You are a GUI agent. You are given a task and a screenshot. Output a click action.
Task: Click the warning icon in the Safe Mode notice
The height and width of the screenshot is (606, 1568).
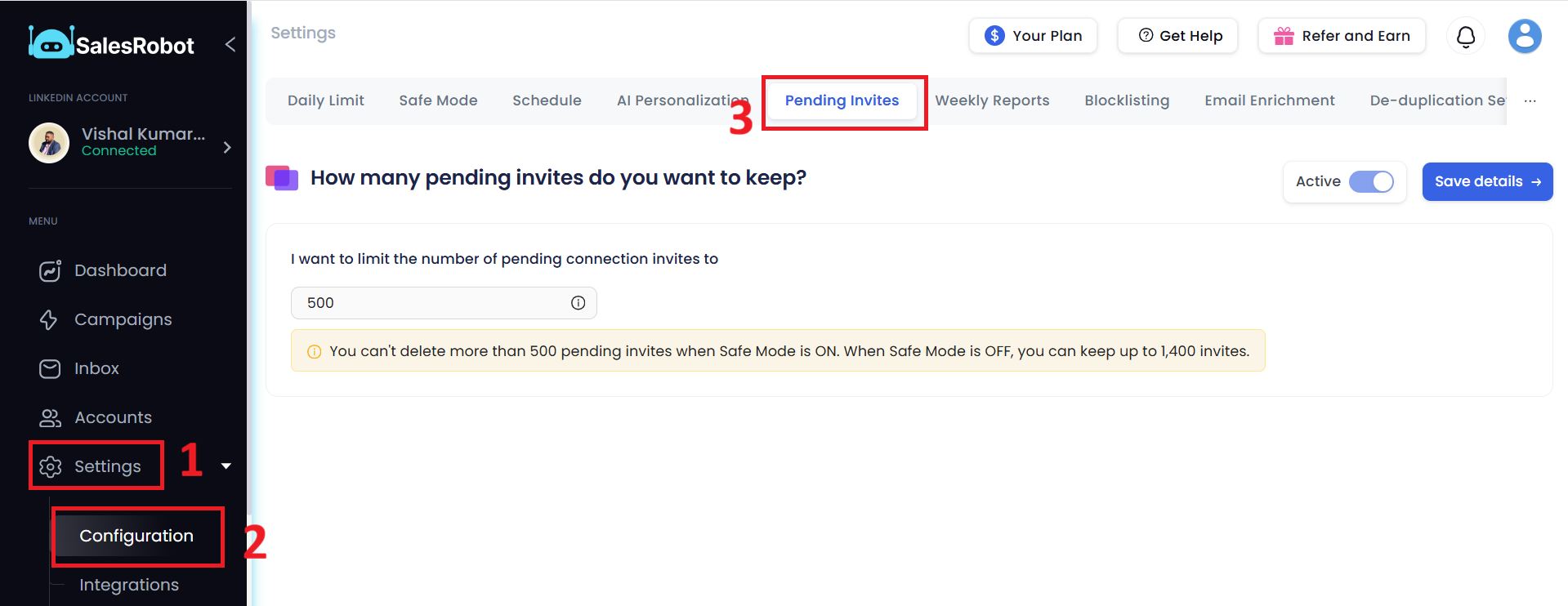coord(314,352)
